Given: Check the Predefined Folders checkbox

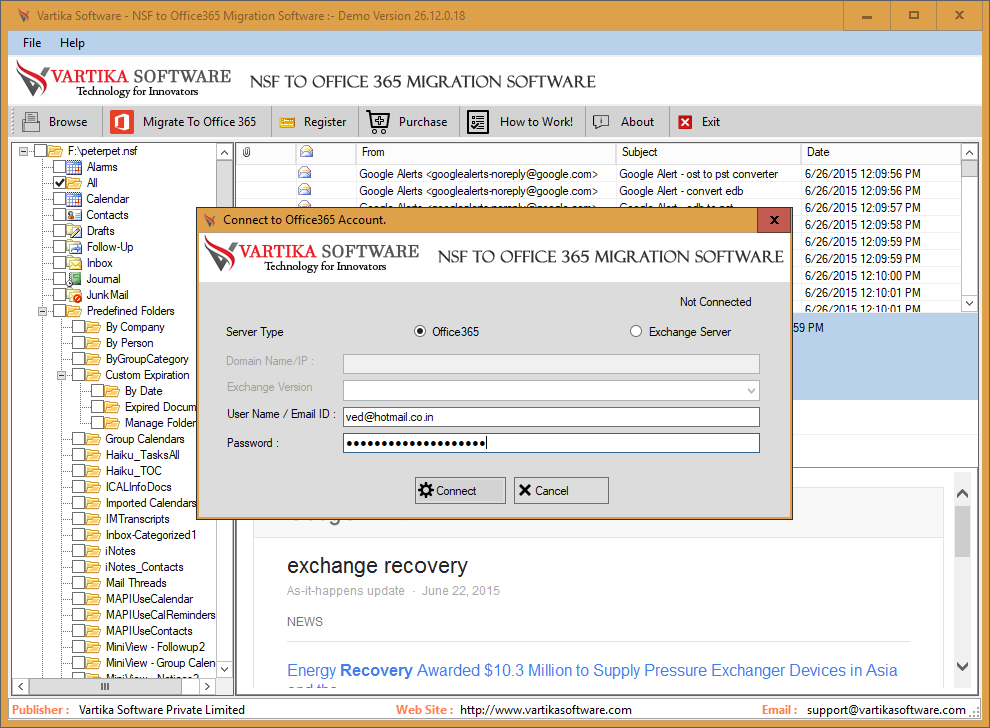Looking at the screenshot, I should (x=59, y=311).
